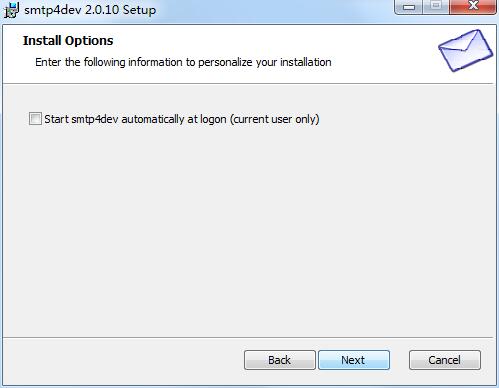Image resolution: width=499 pixels, height=388 pixels.
Task: Click the '(current user only)' portion of checkbox label
Action: click(274, 119)
